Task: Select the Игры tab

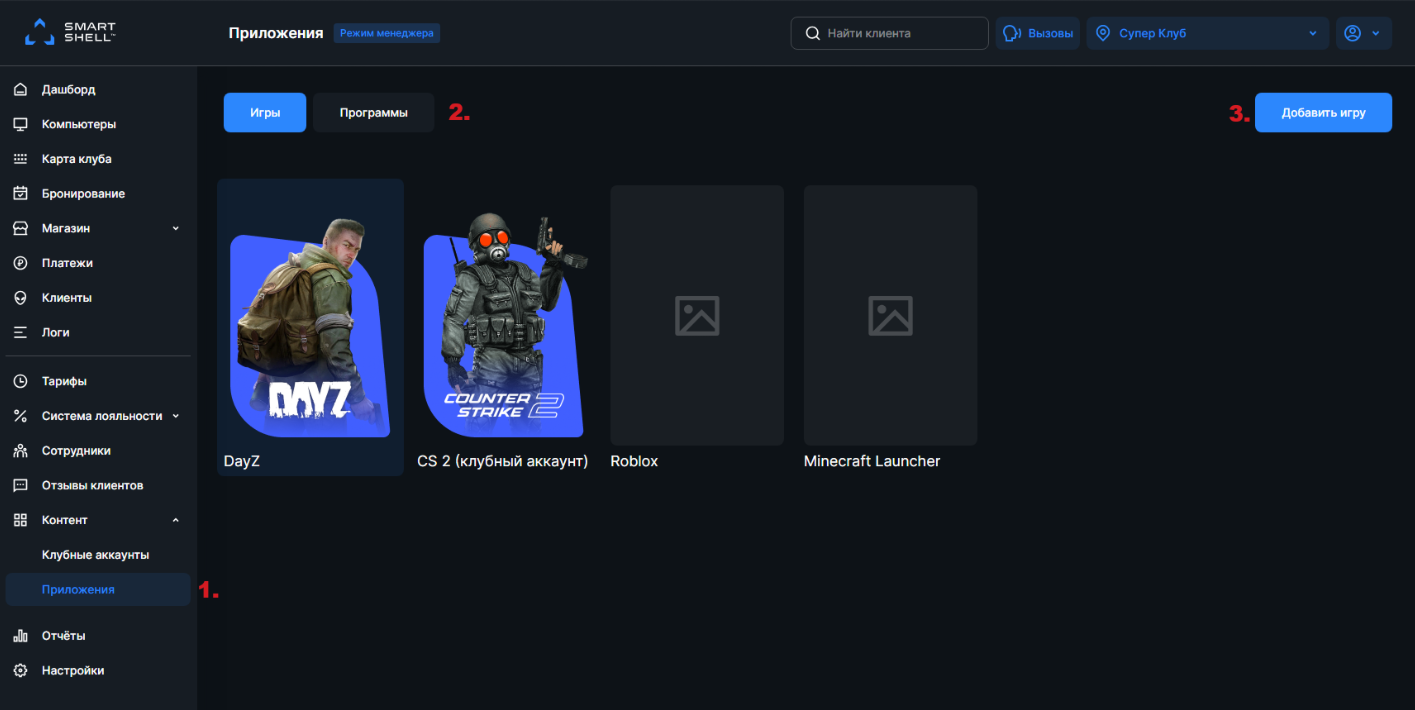Action: click(264, 113)
